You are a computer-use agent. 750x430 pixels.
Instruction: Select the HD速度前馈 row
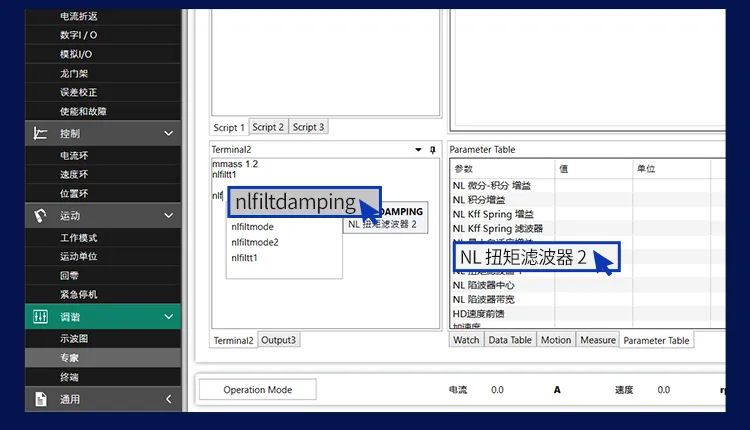pos(587,314)
